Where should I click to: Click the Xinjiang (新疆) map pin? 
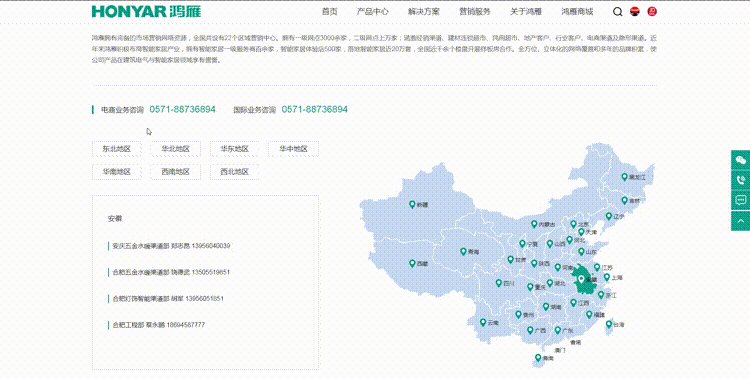412,204
